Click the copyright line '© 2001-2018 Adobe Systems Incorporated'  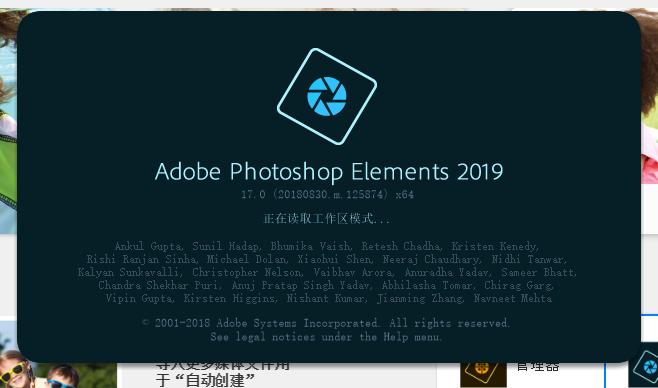tap(261, 323)
